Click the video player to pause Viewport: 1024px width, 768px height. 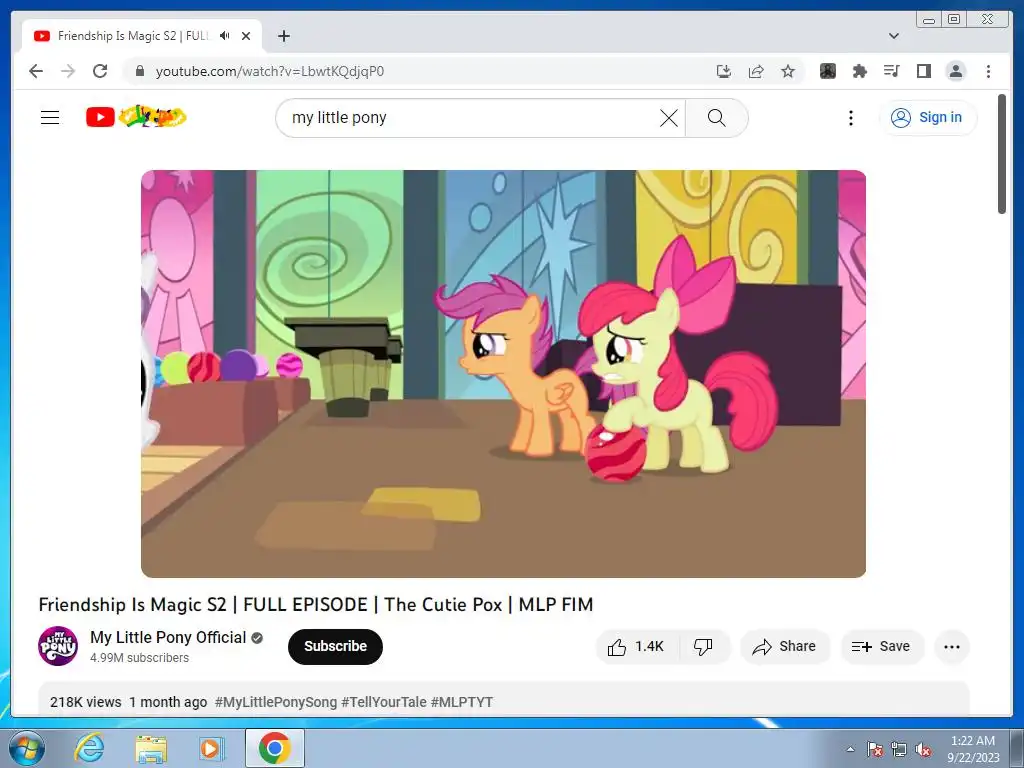coord(504,374)
